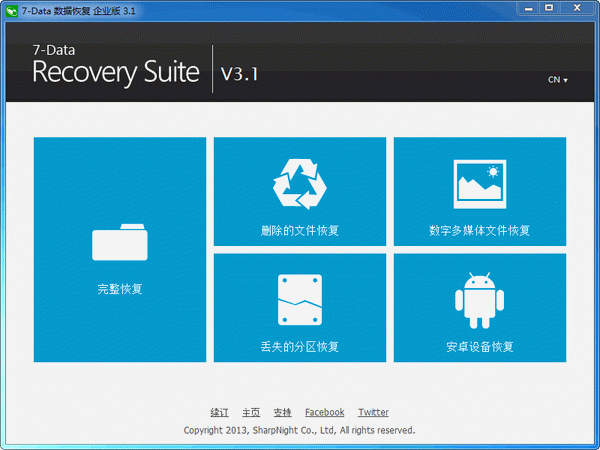Click the Android robot icon
The image size is (600, 450).
coord(479,300)
